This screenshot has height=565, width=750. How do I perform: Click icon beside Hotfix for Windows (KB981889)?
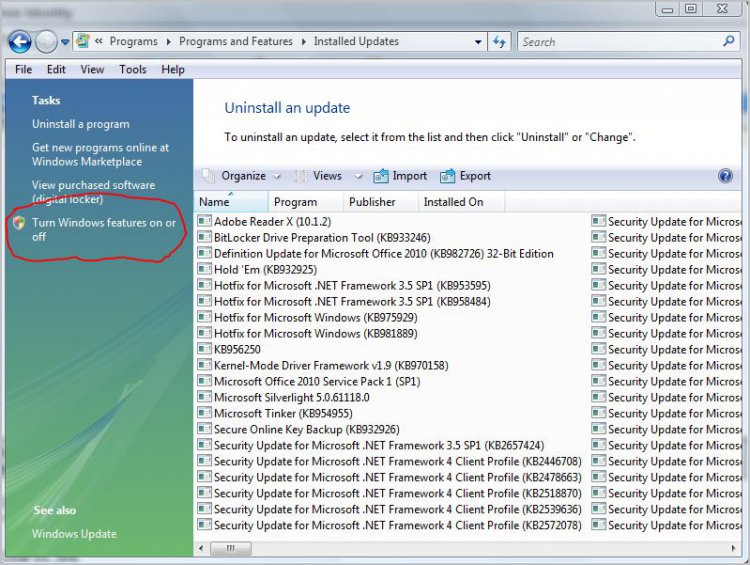tap(204, 333)
